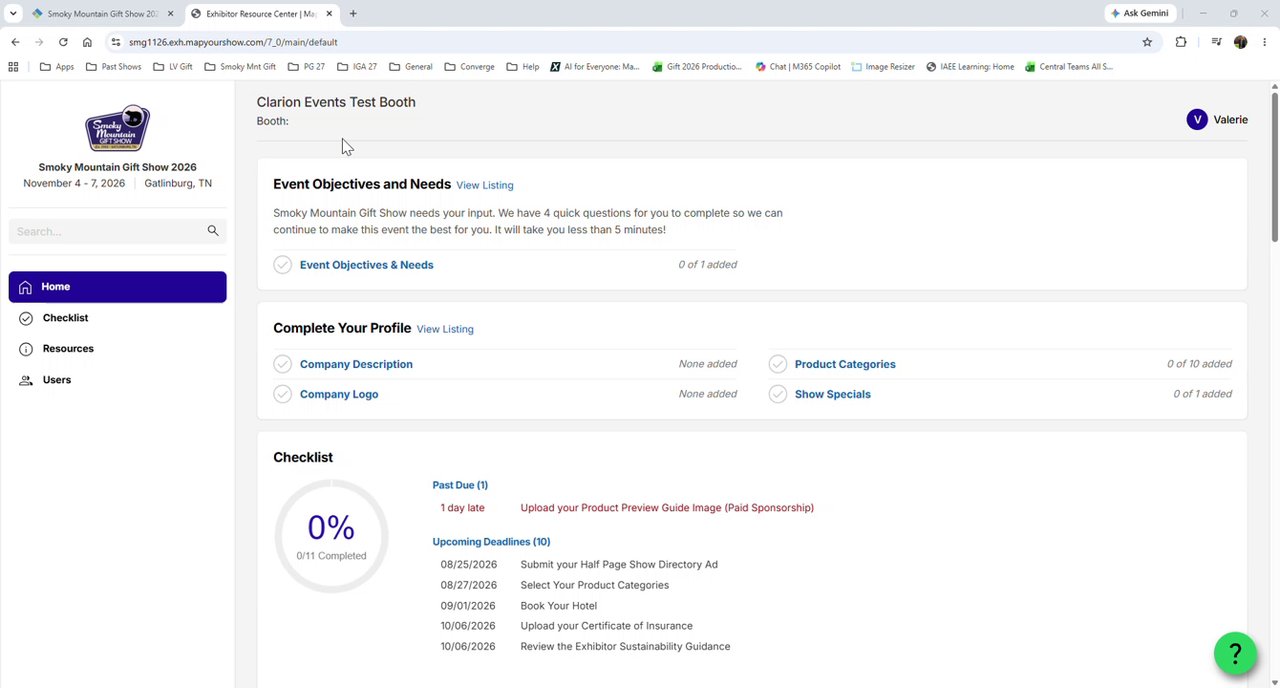Click View Listing beside Complete Your Profile

point(445,329)
